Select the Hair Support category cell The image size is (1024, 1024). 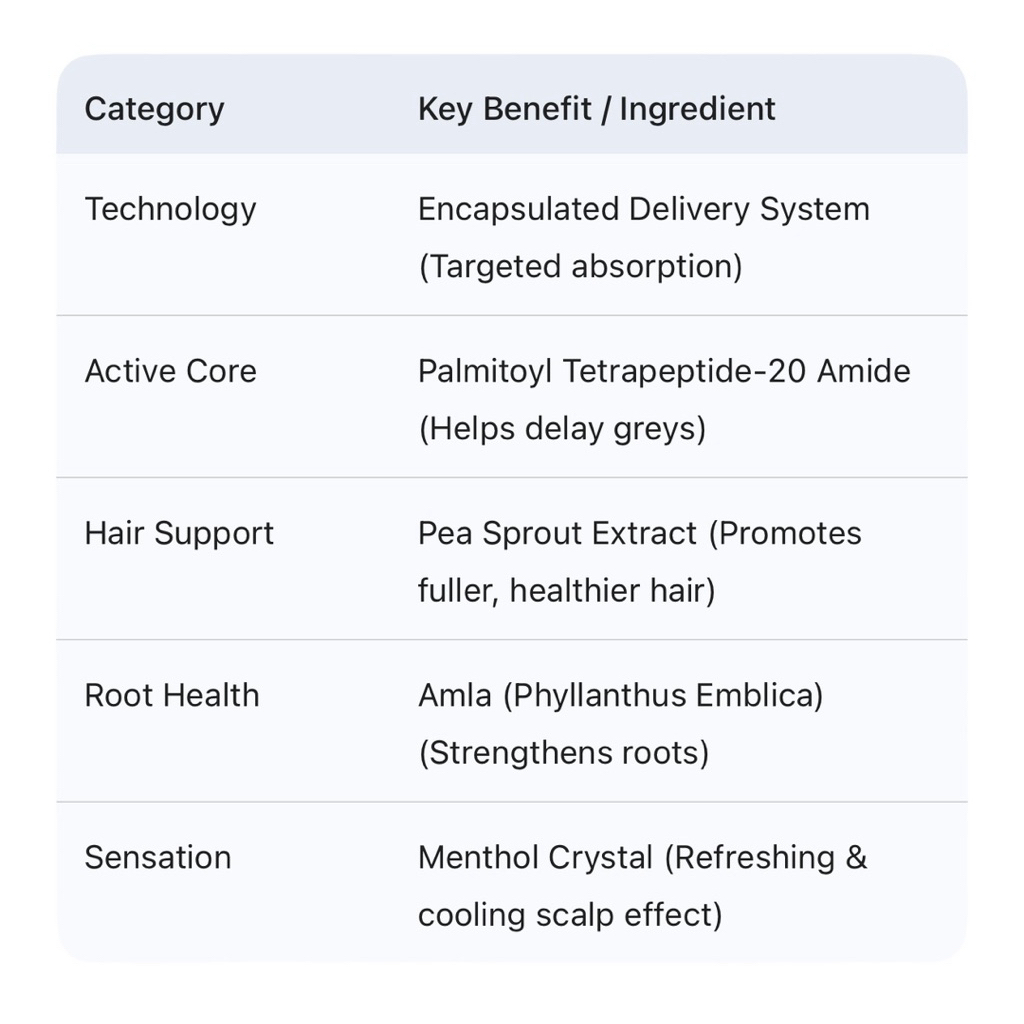click(179, 533)
